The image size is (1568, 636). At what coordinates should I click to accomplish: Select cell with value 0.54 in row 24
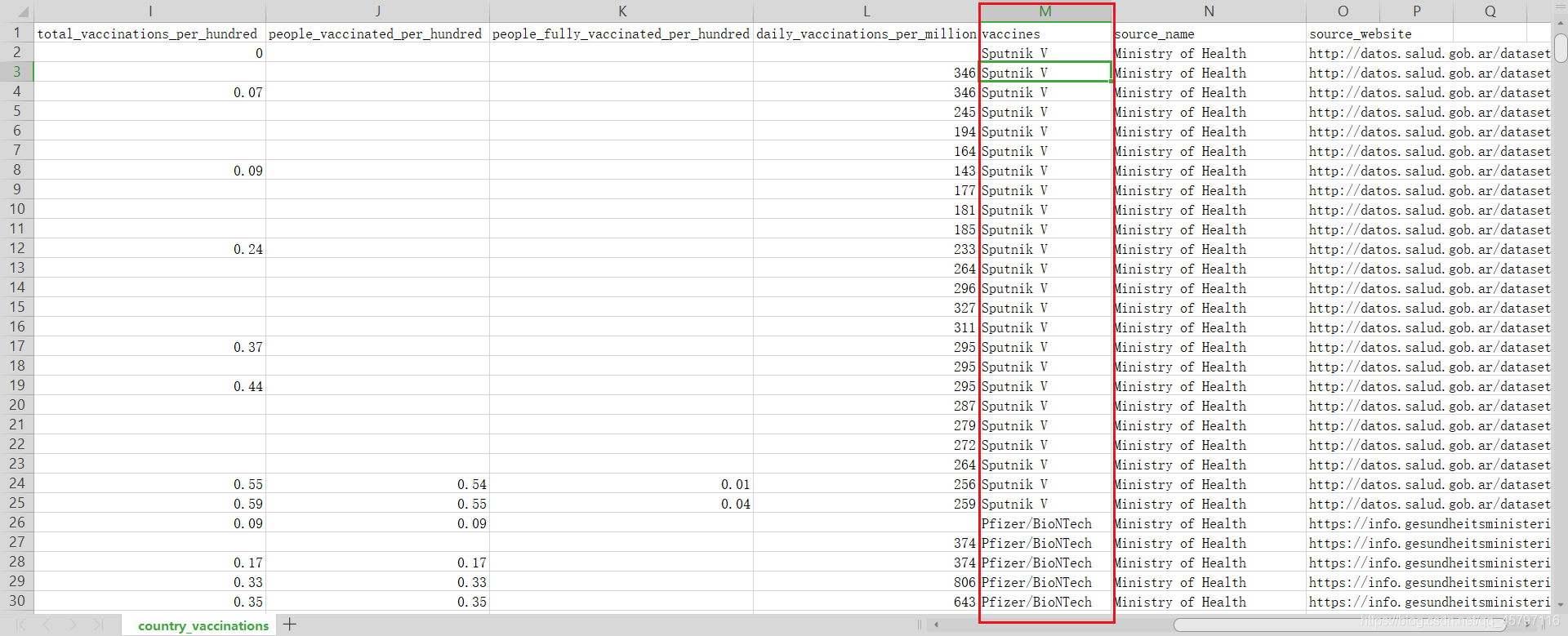click(x=377, y=483)
